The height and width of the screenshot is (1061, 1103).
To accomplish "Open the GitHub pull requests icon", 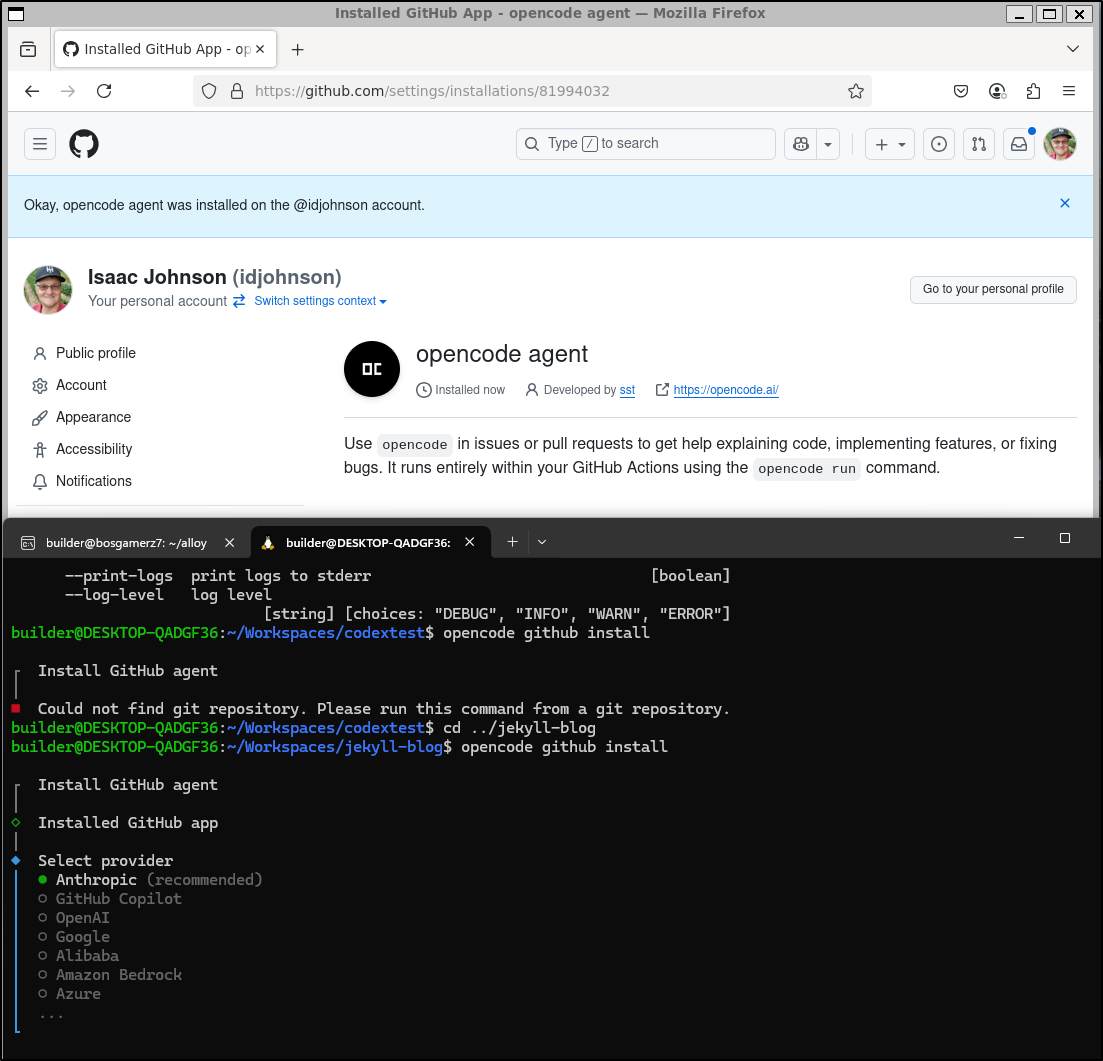I will click(978, 144).
